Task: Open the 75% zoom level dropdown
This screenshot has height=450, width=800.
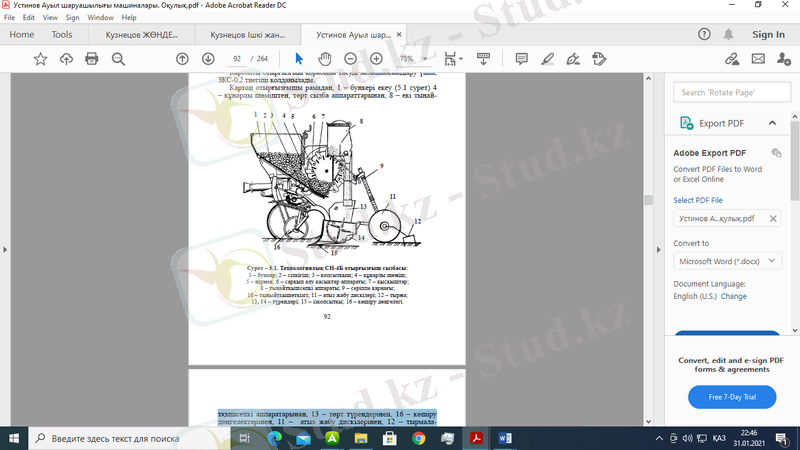Action: [424, 59]
